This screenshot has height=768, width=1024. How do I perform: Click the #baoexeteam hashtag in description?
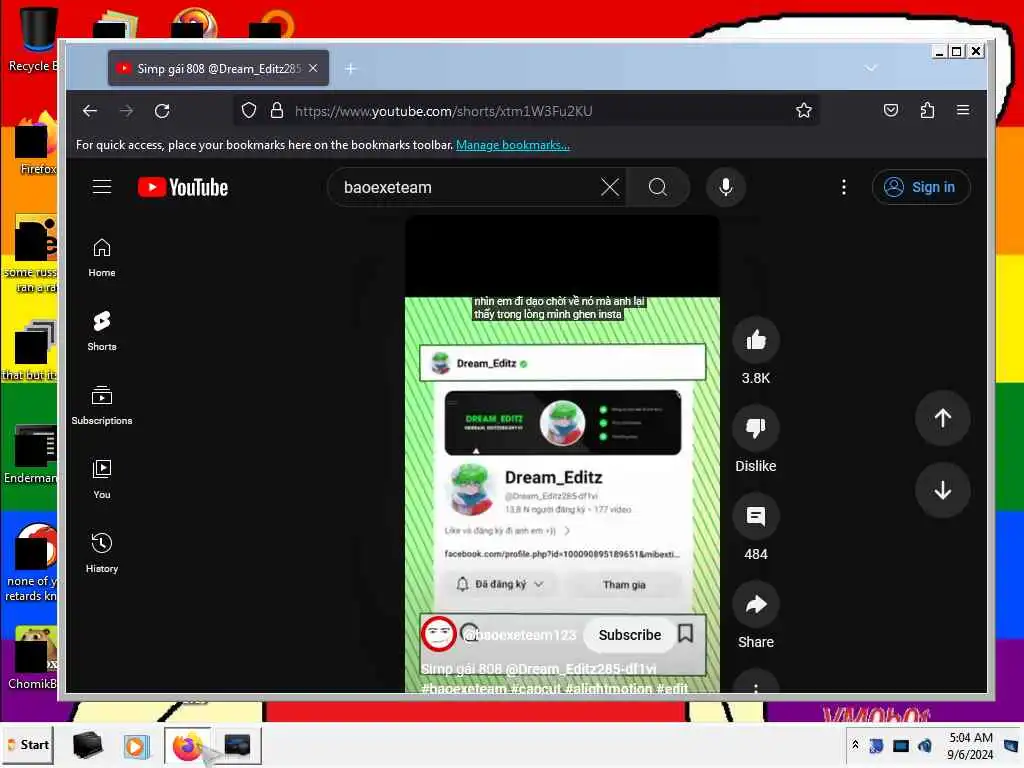click(x=464, y=688)
